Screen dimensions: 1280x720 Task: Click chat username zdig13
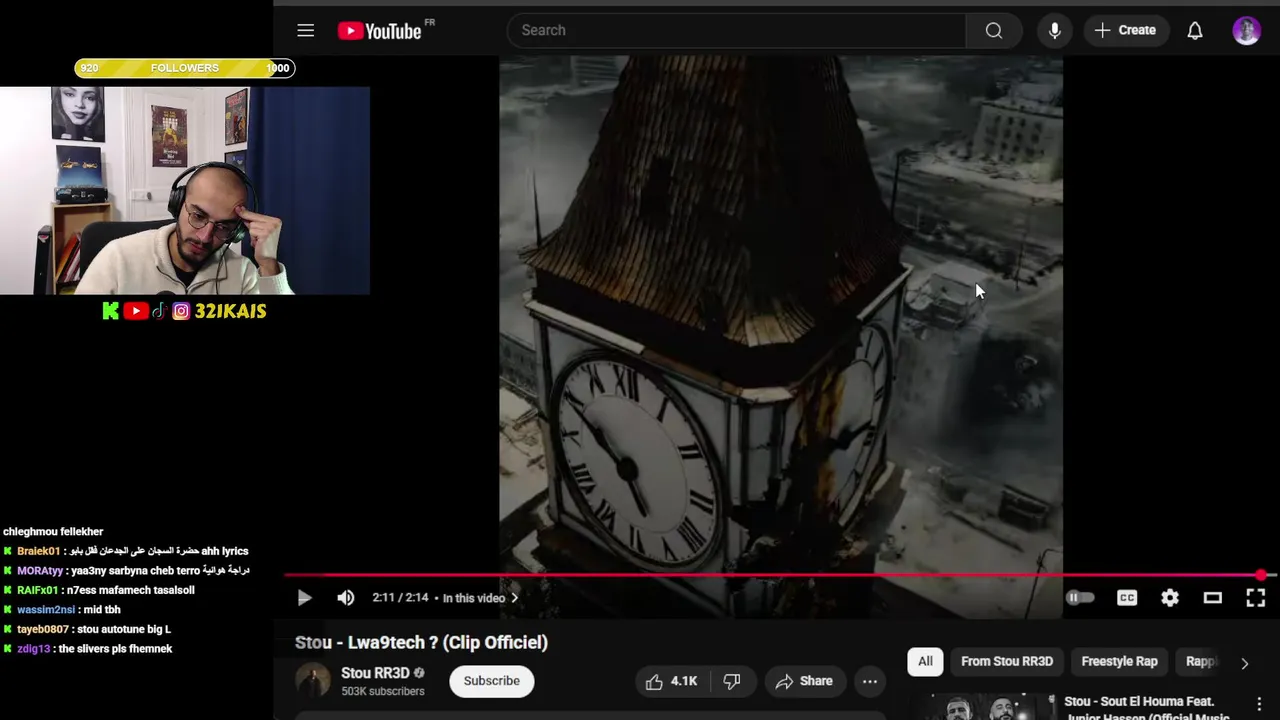(33, 649)
